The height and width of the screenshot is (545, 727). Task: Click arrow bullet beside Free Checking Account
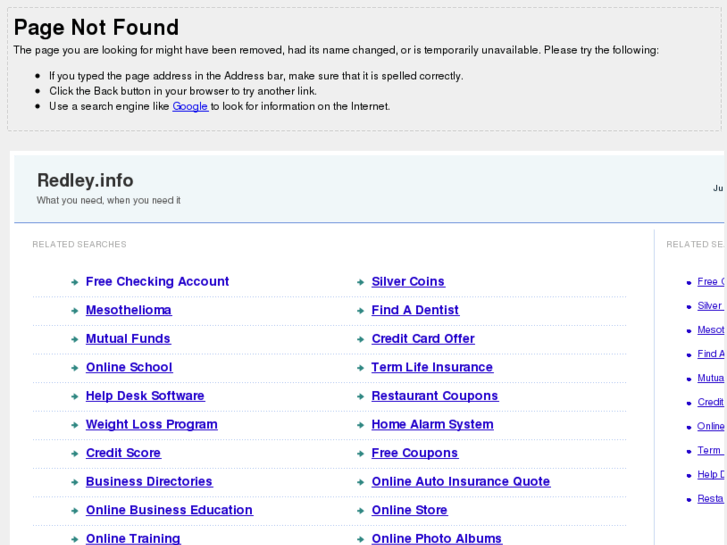click(x=75, y=283)
